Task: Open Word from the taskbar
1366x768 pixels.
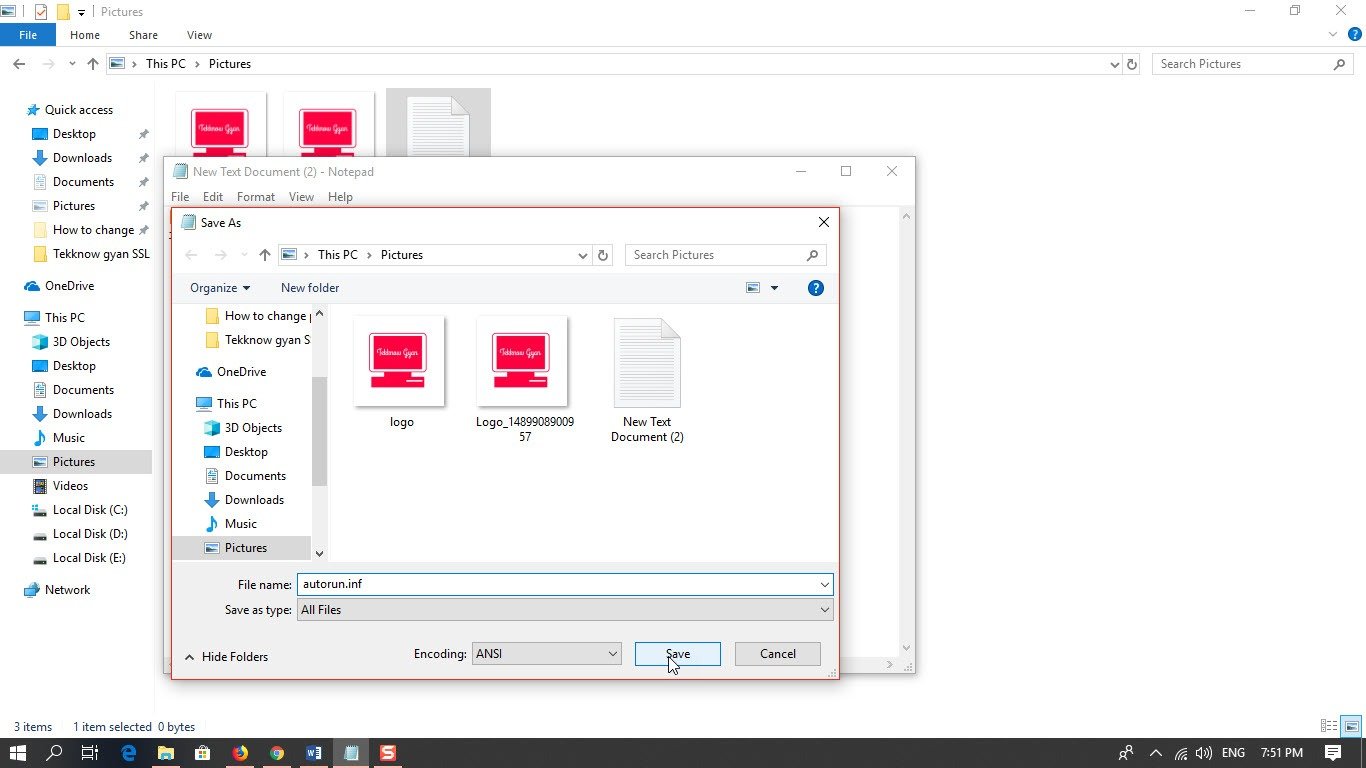Action: point(314,753)
